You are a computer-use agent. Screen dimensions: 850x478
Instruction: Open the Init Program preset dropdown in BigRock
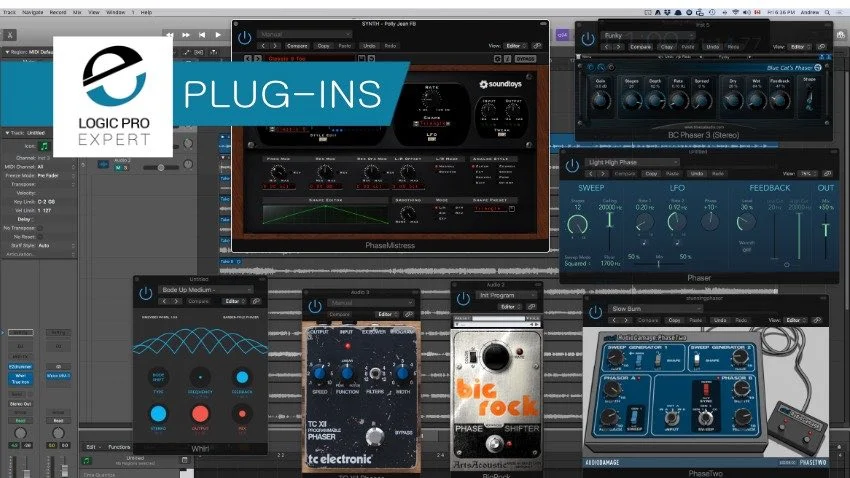pyautogui.click(x=506, y=295)
